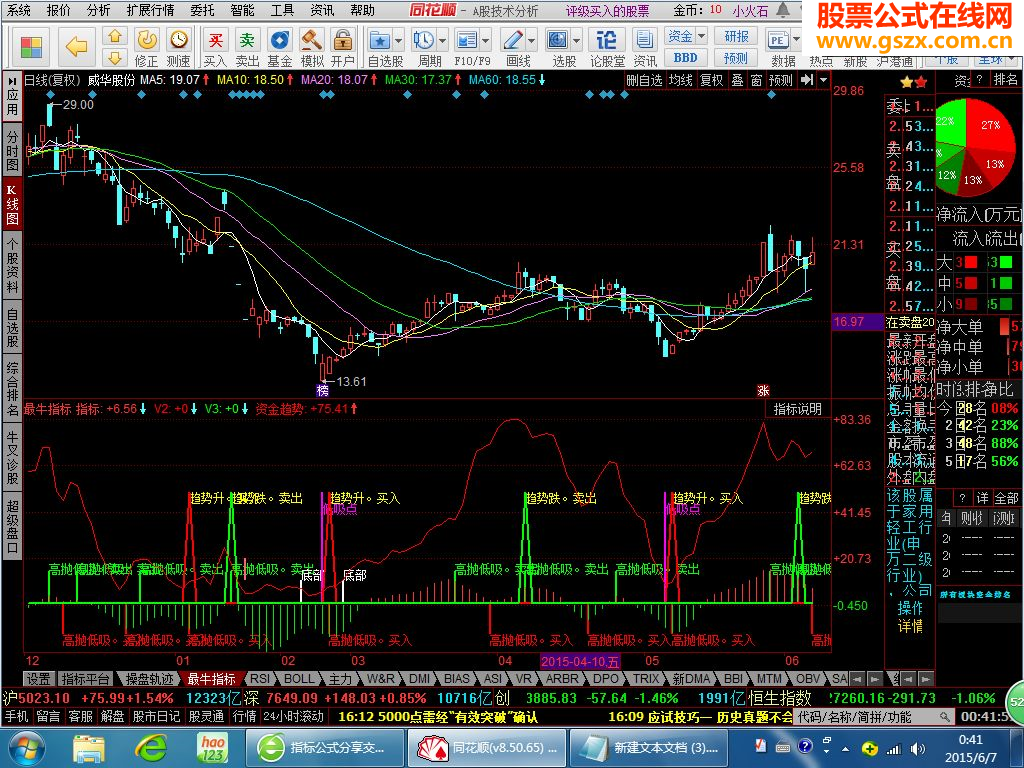Open the 自选股 favorites star icon
Image resolution: width=1024 pixels, height=768 pixels.
point(380,42)
